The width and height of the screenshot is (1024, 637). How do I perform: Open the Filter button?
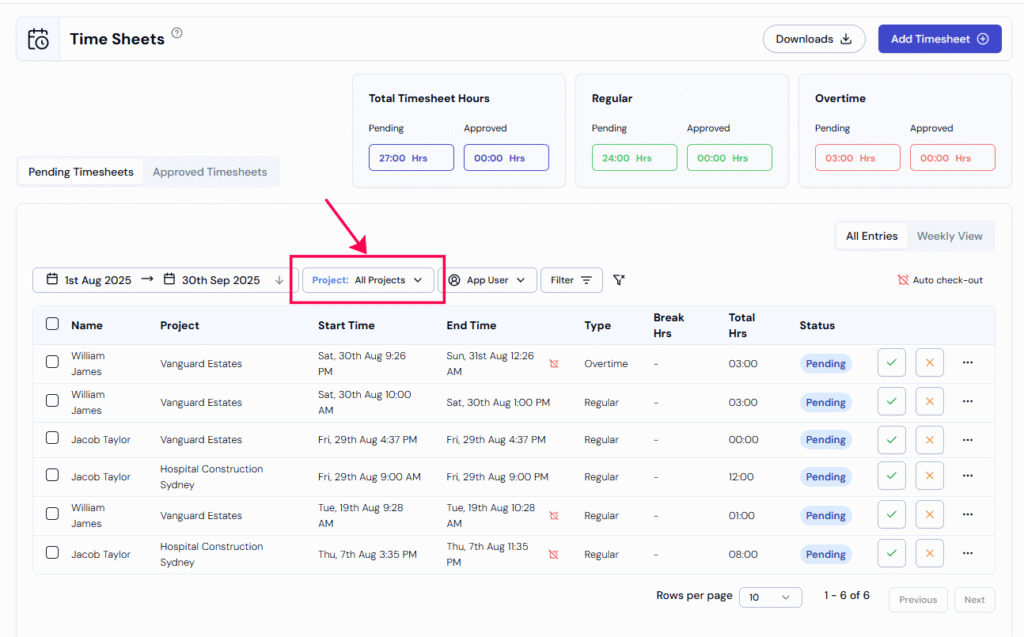[x=571, y=280]
